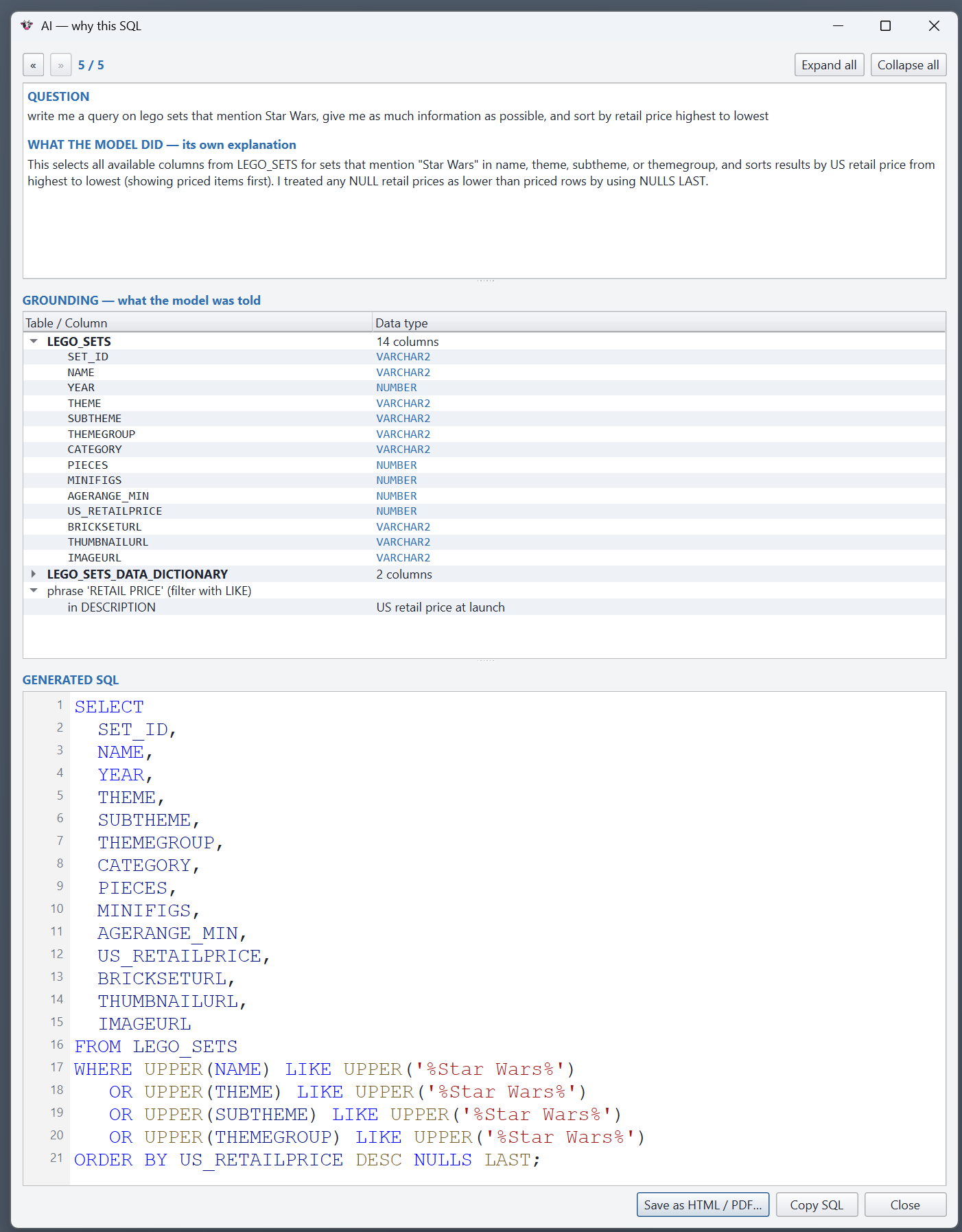Viewport: 962px width, 1232px height.
Task: Click the 5 / 5 page counter
Action: pyautogui.click(x=91, y=65)
